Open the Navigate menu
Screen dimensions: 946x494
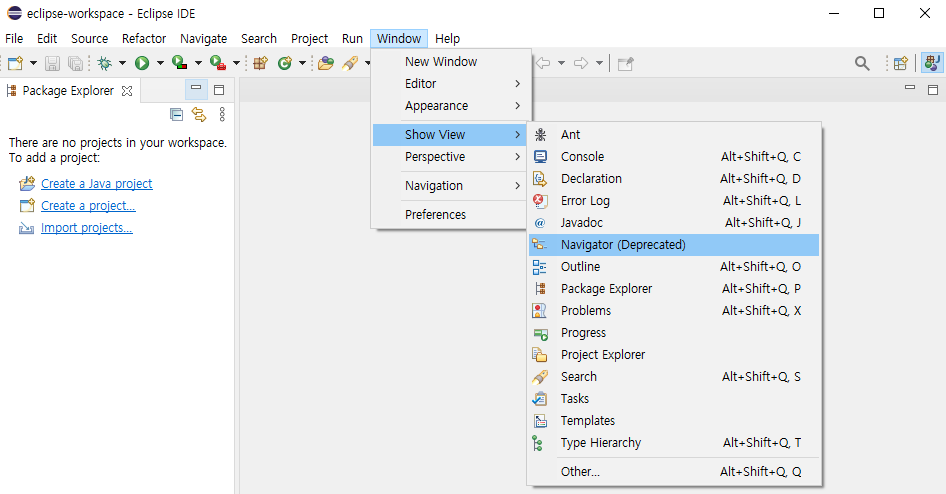click(x=203, y=39)
